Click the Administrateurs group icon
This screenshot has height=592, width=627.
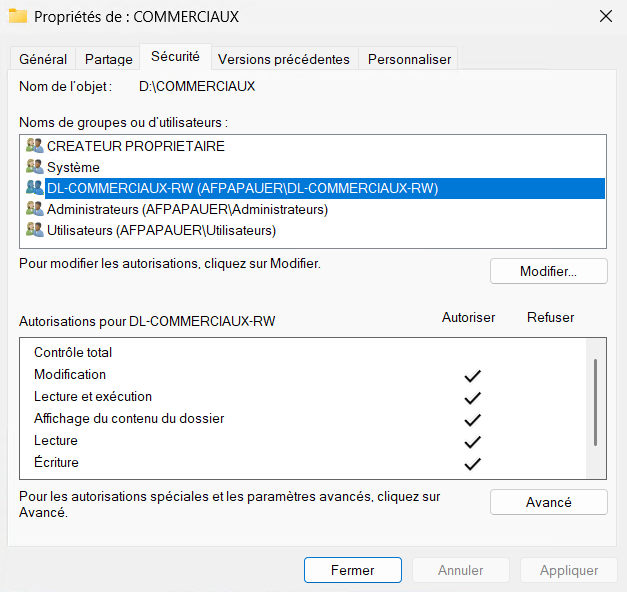tap(35, 209)
